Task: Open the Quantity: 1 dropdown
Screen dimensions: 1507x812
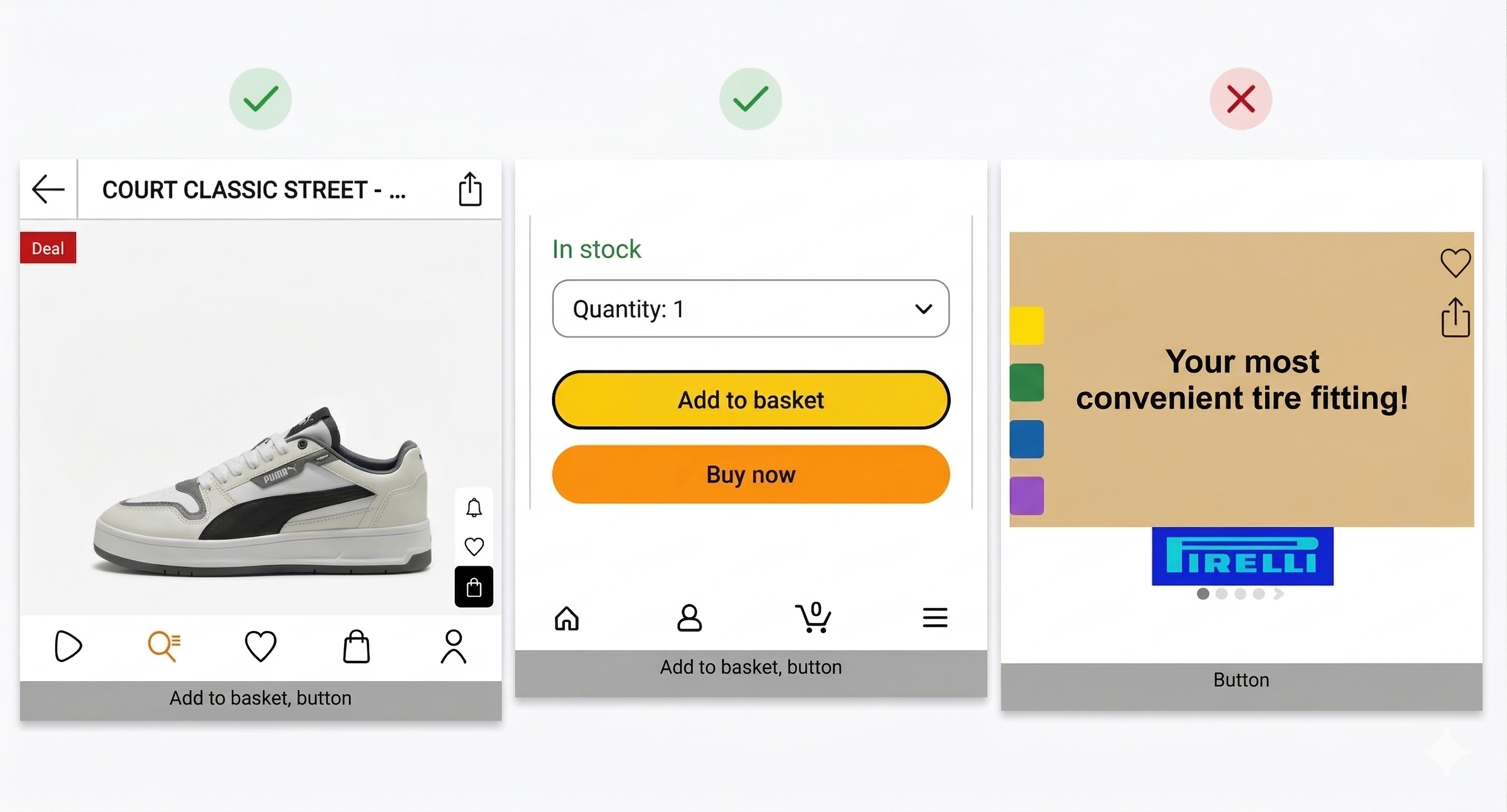Action: (x=751, y=309)
